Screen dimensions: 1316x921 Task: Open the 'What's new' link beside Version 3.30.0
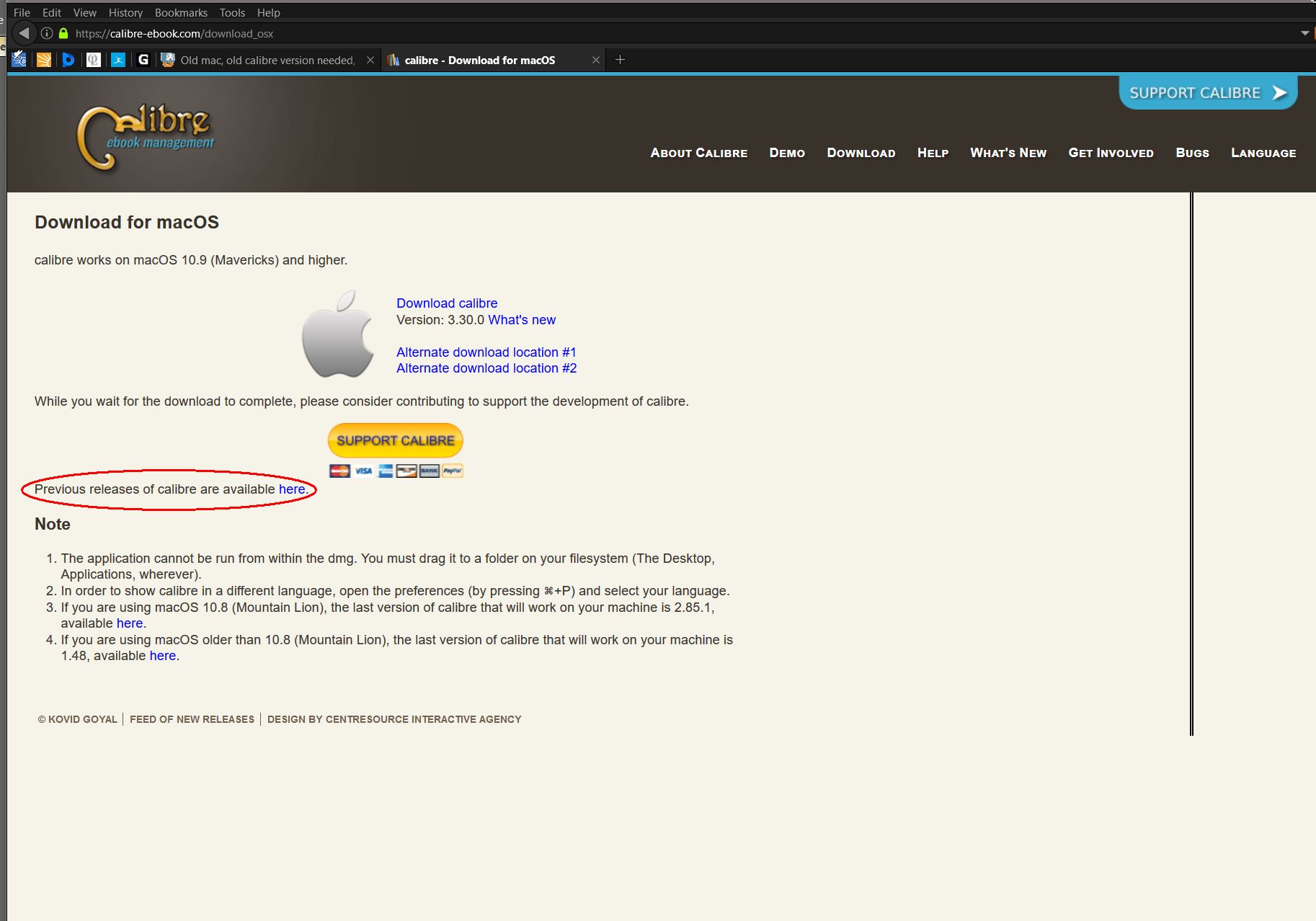tap(522, 320)
